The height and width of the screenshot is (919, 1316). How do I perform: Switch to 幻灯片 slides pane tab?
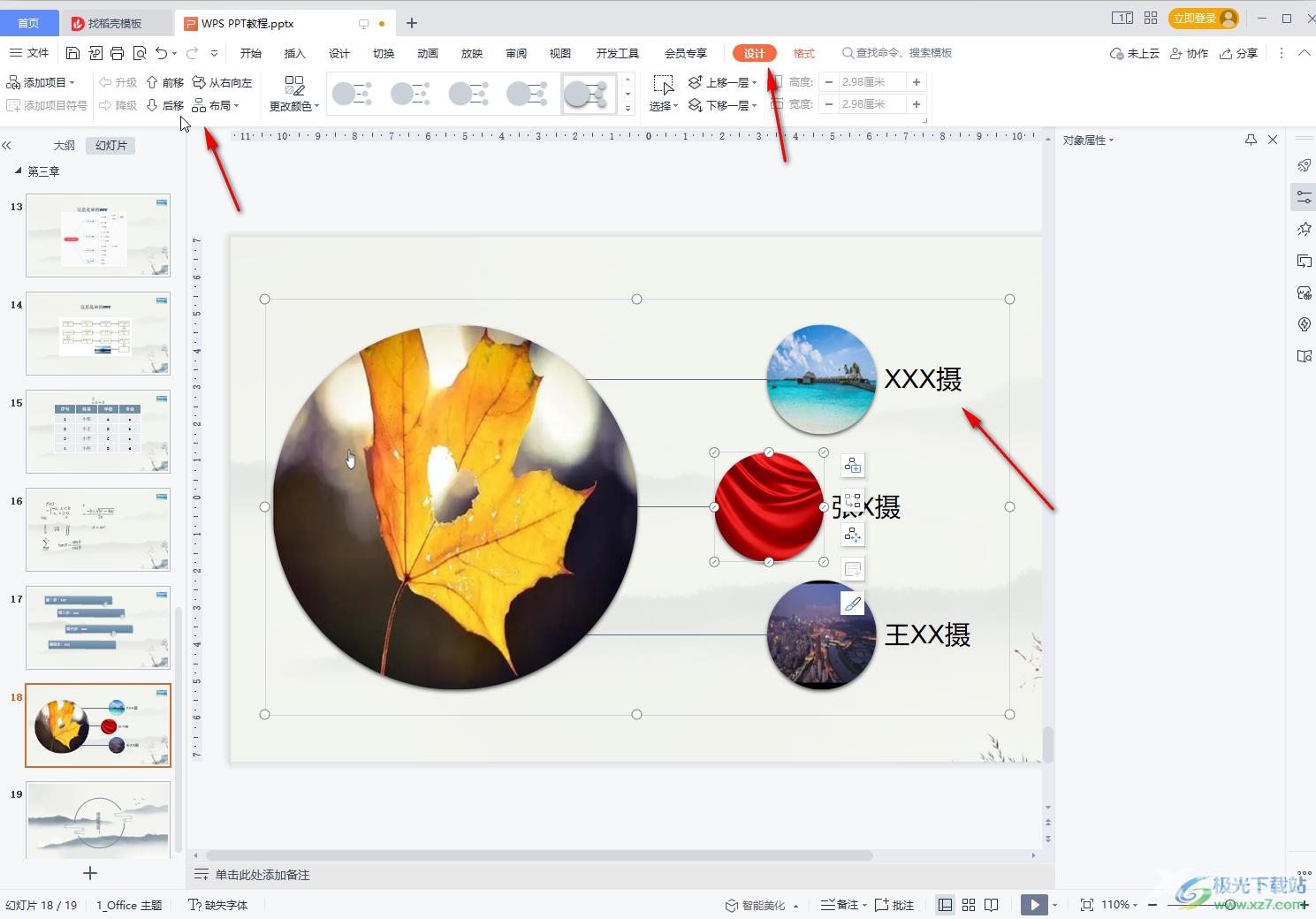(x=110, y=145)
